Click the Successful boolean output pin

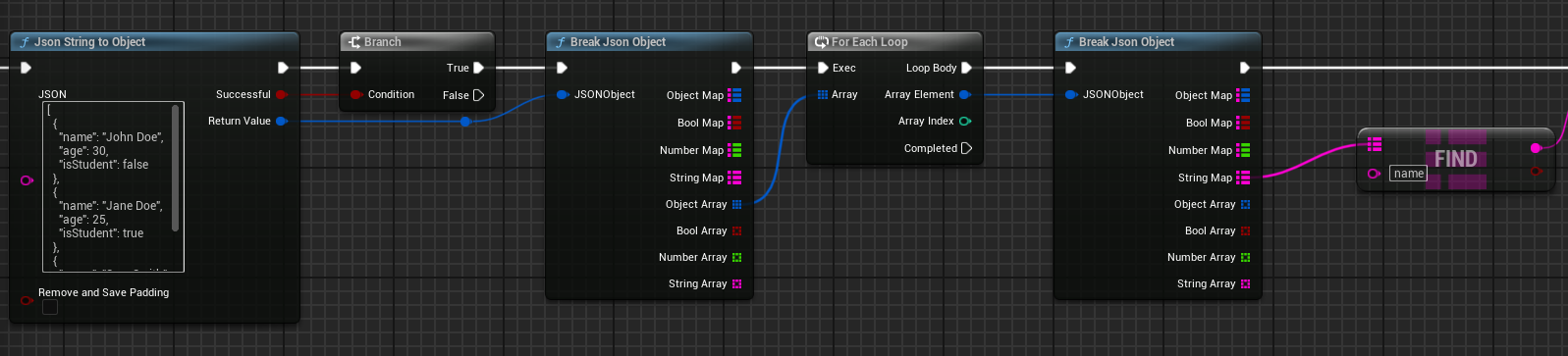coord(282,94)
